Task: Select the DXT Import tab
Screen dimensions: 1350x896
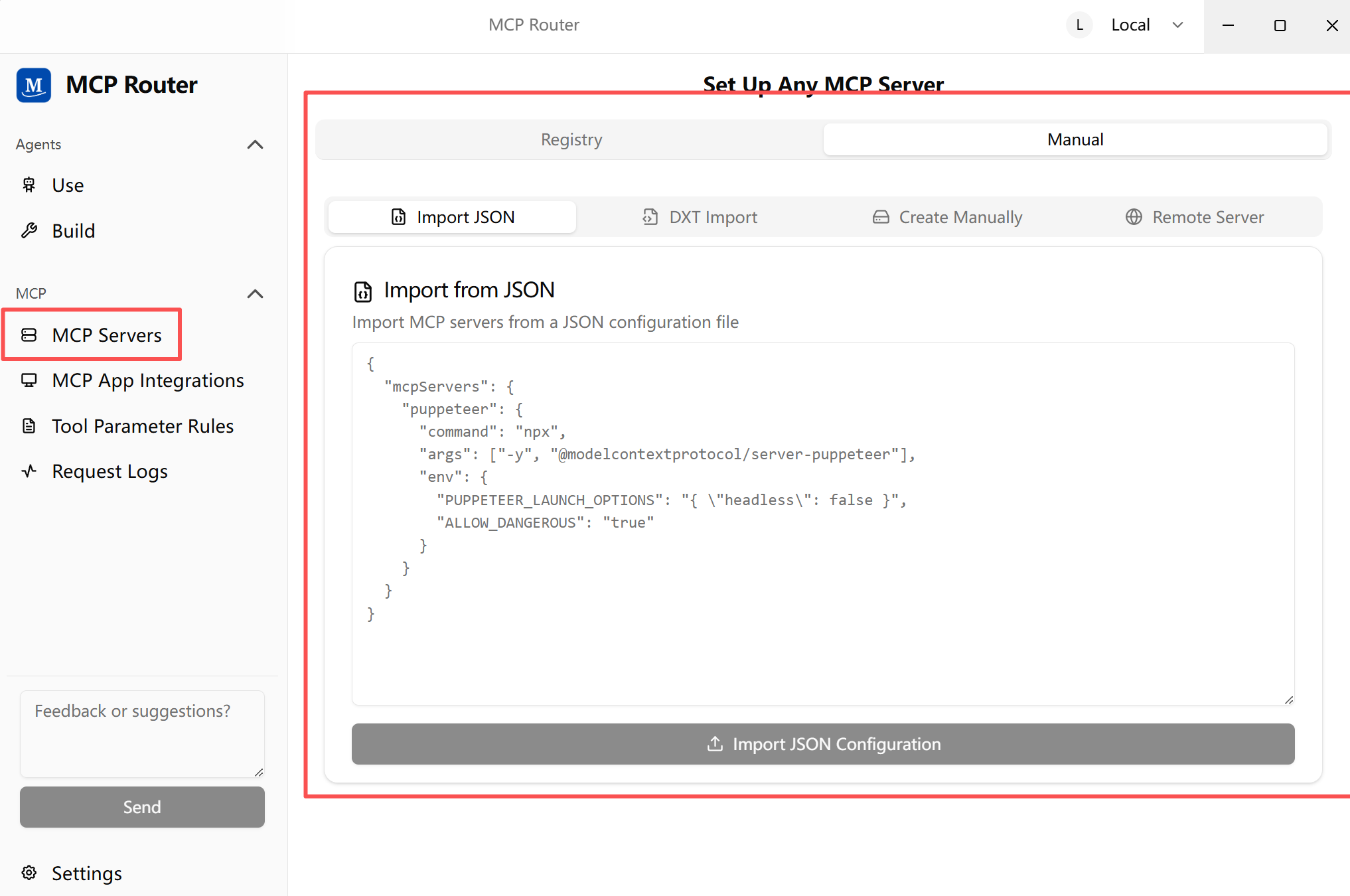Action: pyautogui.click(x=700, y=217)
